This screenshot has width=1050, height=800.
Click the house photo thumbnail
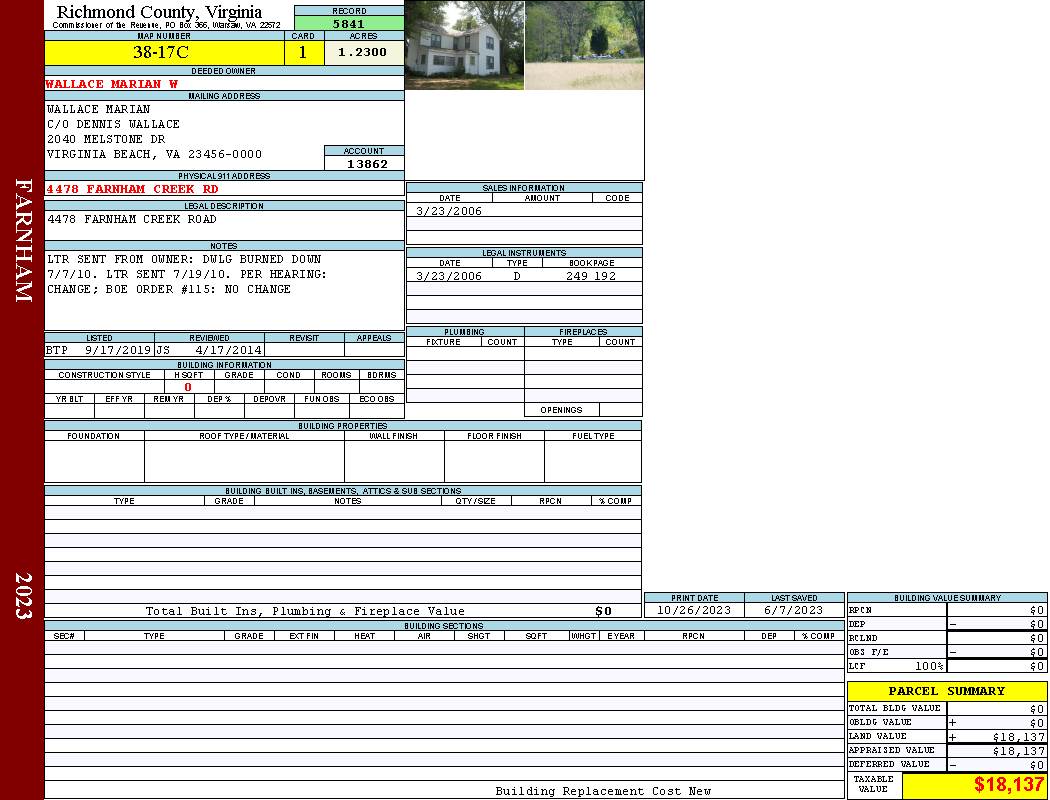(x=464, y=45)
